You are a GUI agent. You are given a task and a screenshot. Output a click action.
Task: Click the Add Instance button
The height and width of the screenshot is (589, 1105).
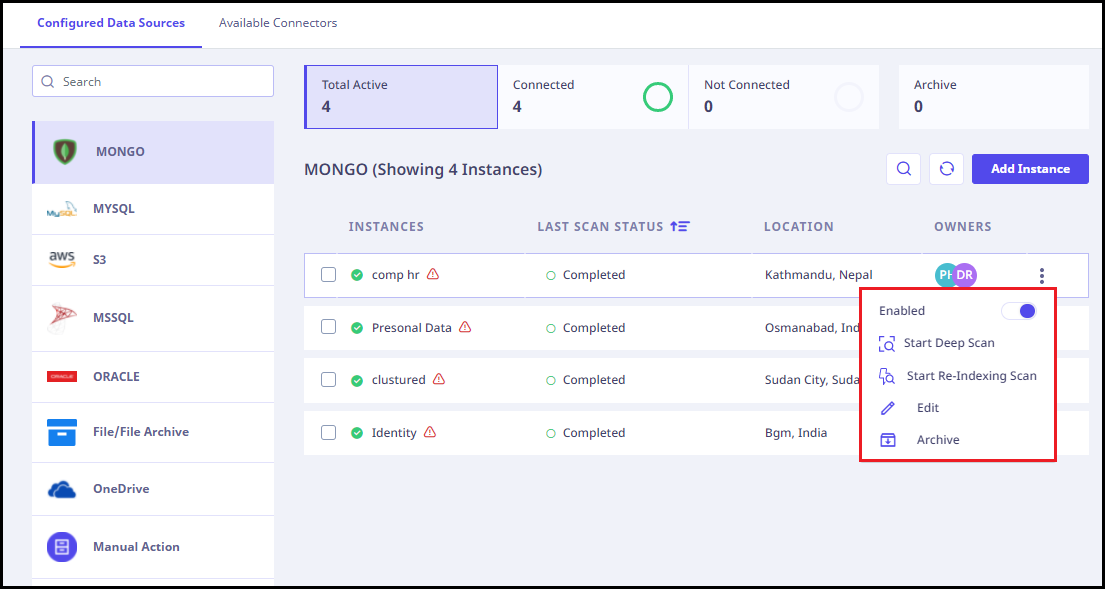[x=1030, y=169]
